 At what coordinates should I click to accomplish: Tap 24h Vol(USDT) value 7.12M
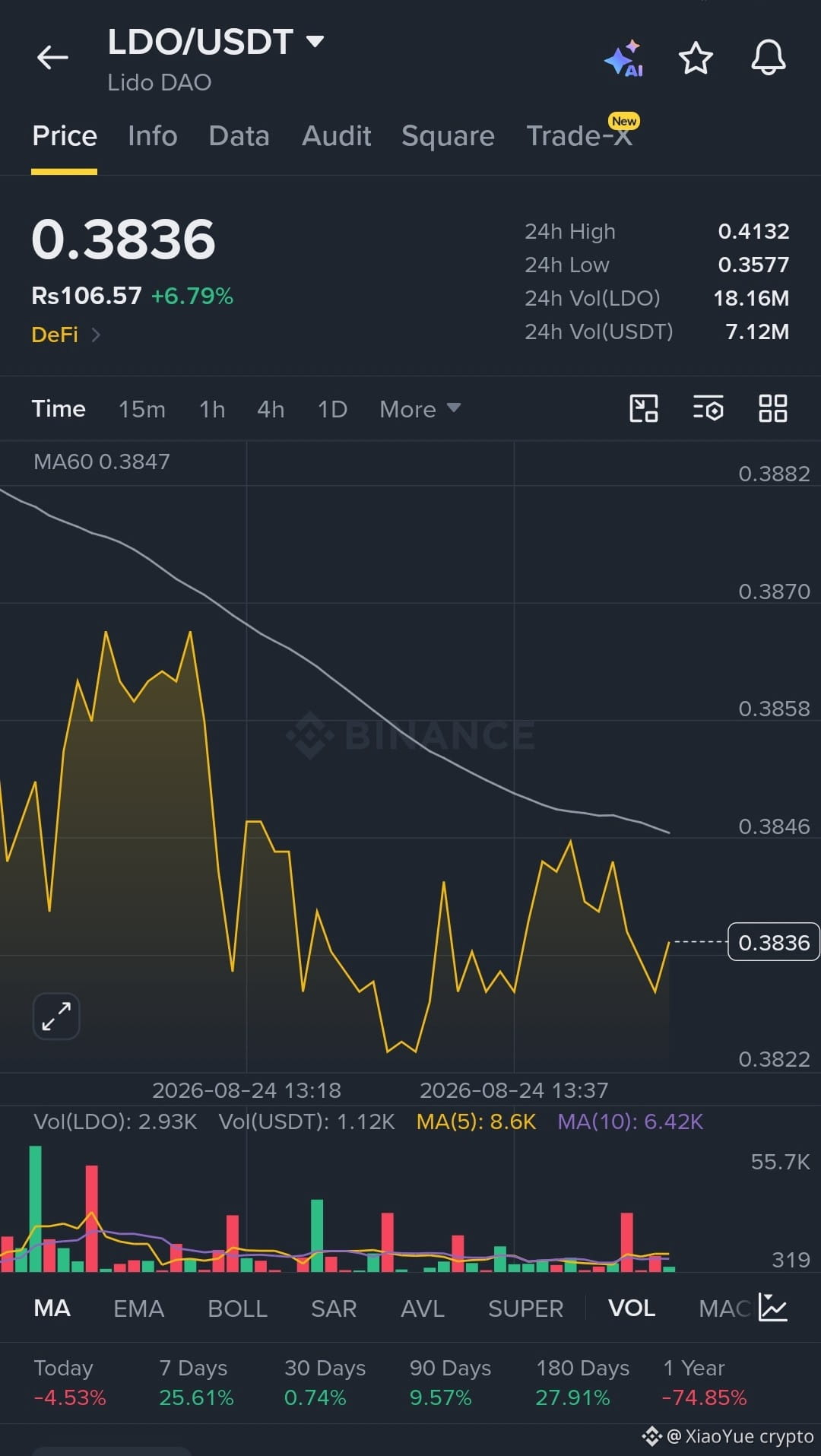click(x=757, y=331)
